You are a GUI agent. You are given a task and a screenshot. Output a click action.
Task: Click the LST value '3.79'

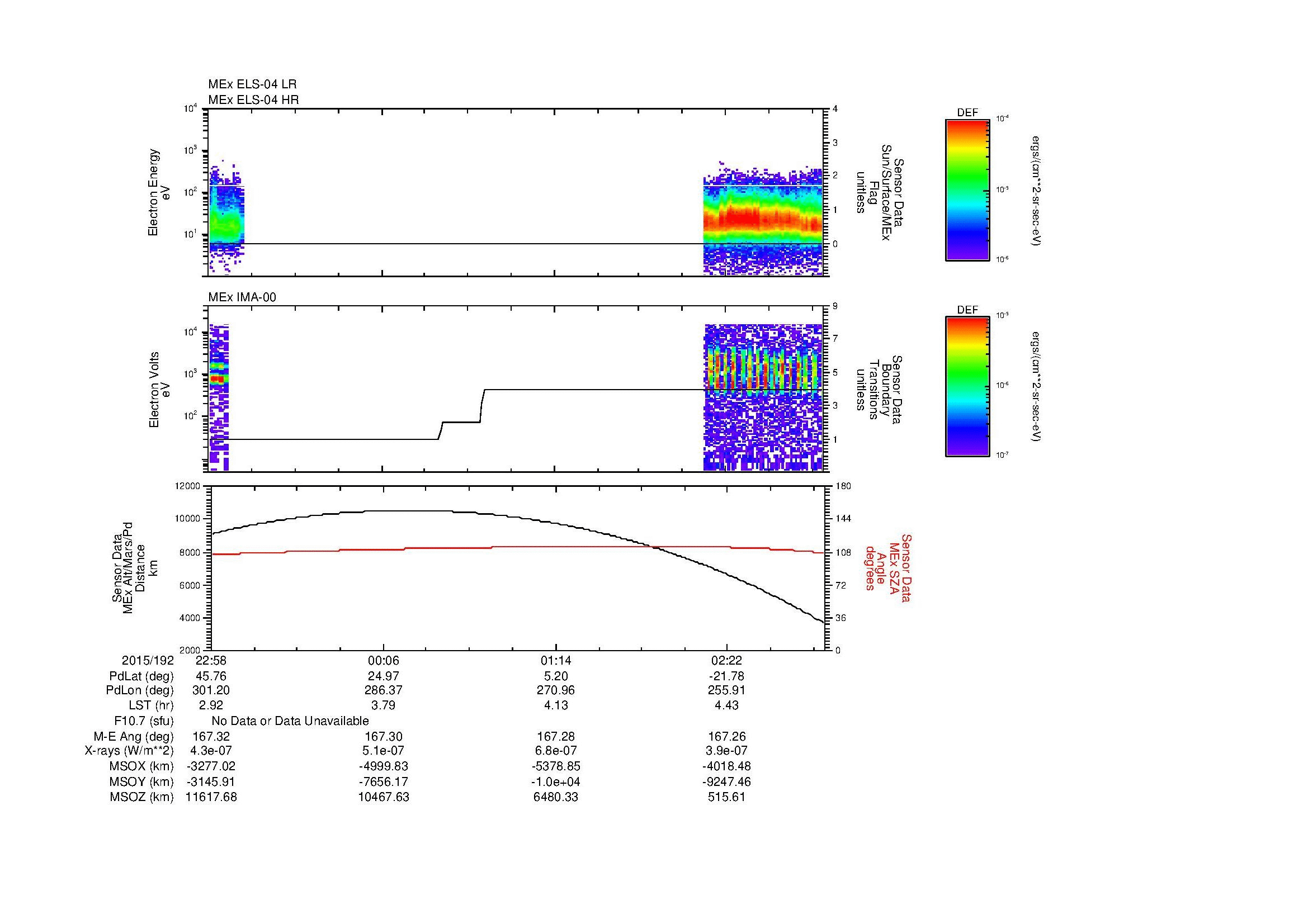pyautogui.click(x=384, y=705)
